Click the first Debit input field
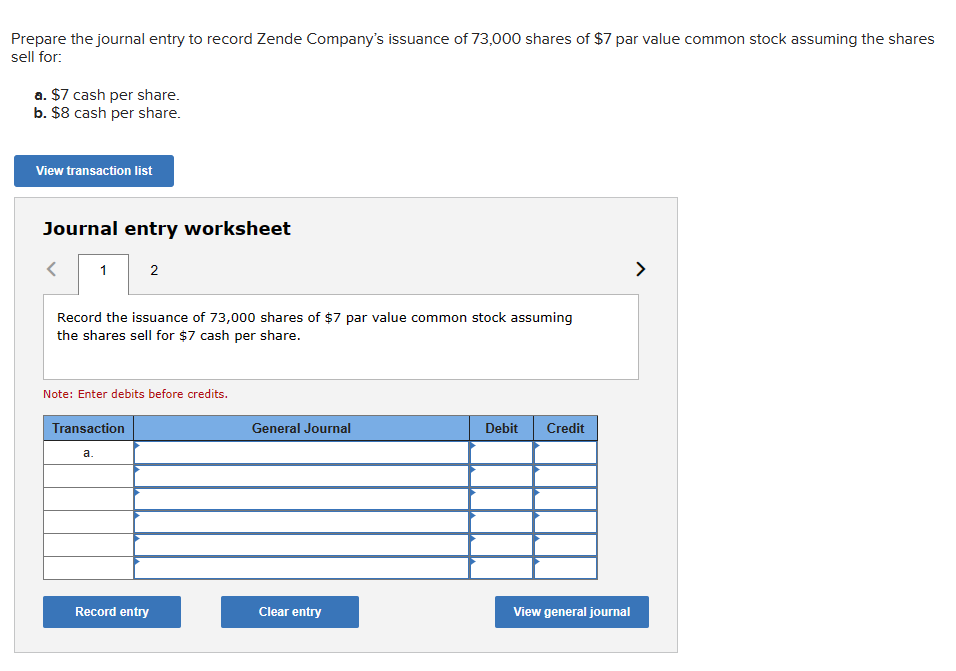The height and width of the screenshot is (671, 956). coord(501,451)
